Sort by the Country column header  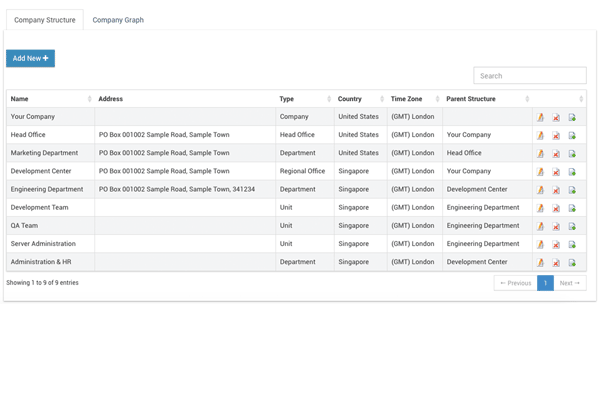coord(360,99)
